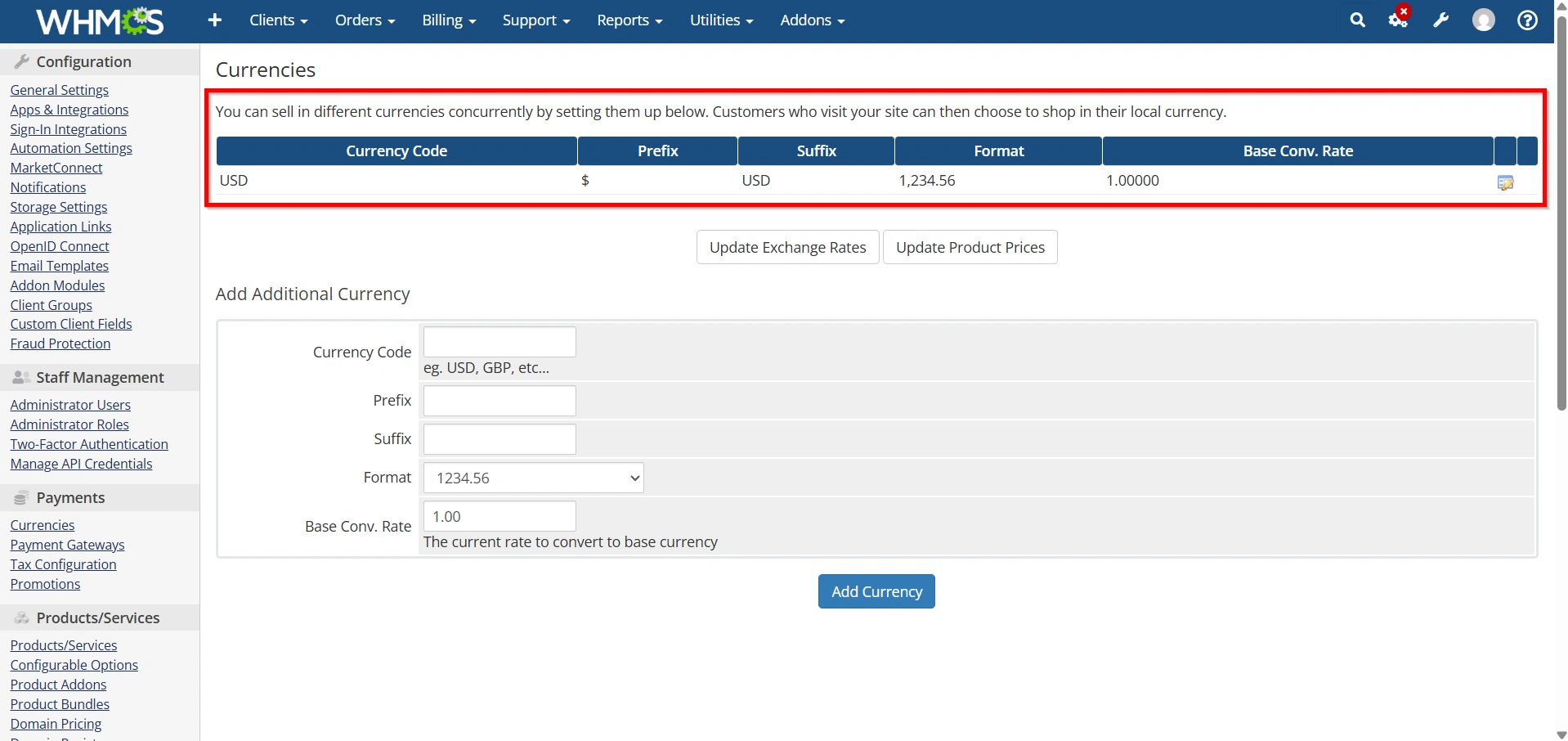The image size is (1568, 741).
Task: Open General Settings link
Action: 59,90
